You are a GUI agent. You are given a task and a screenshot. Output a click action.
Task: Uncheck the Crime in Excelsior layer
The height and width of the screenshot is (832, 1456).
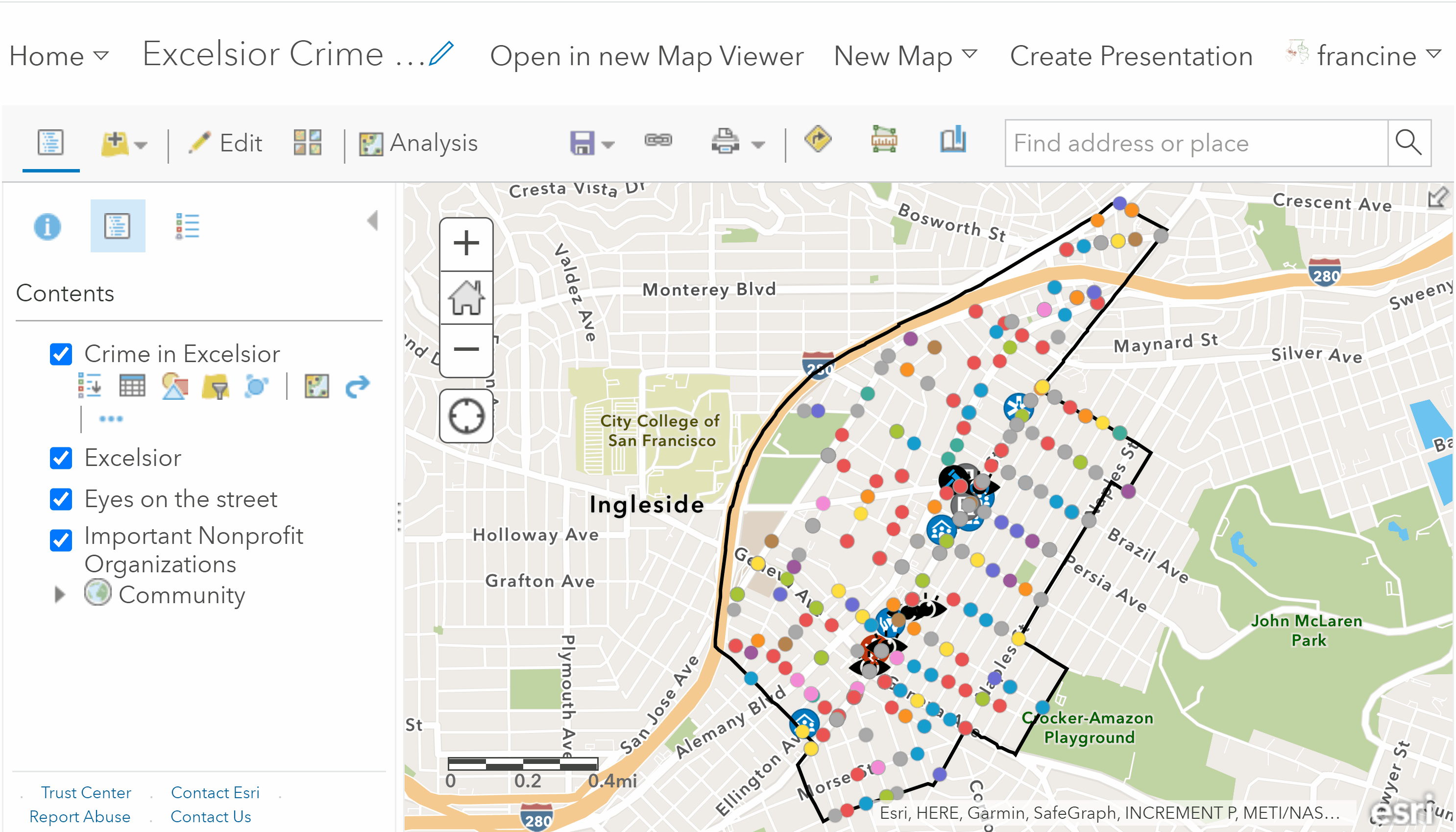click(61, 354)
